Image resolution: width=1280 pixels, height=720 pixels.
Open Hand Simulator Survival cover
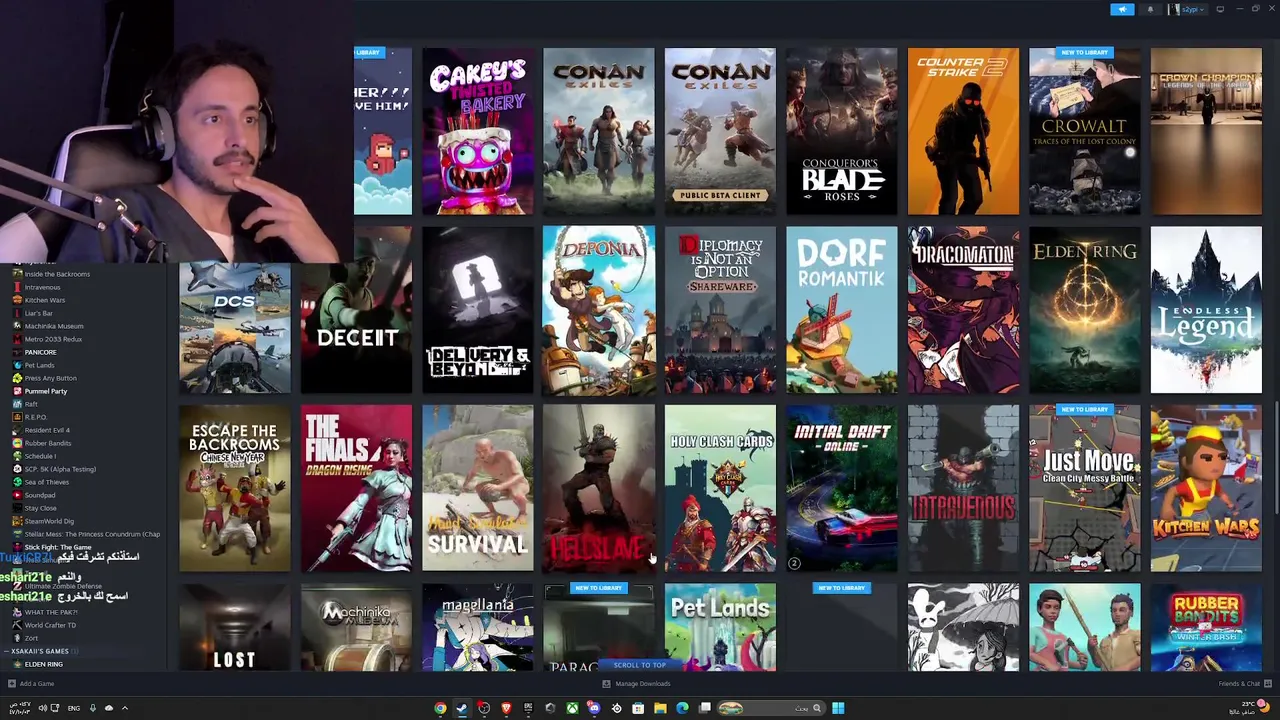click(477, 488)
